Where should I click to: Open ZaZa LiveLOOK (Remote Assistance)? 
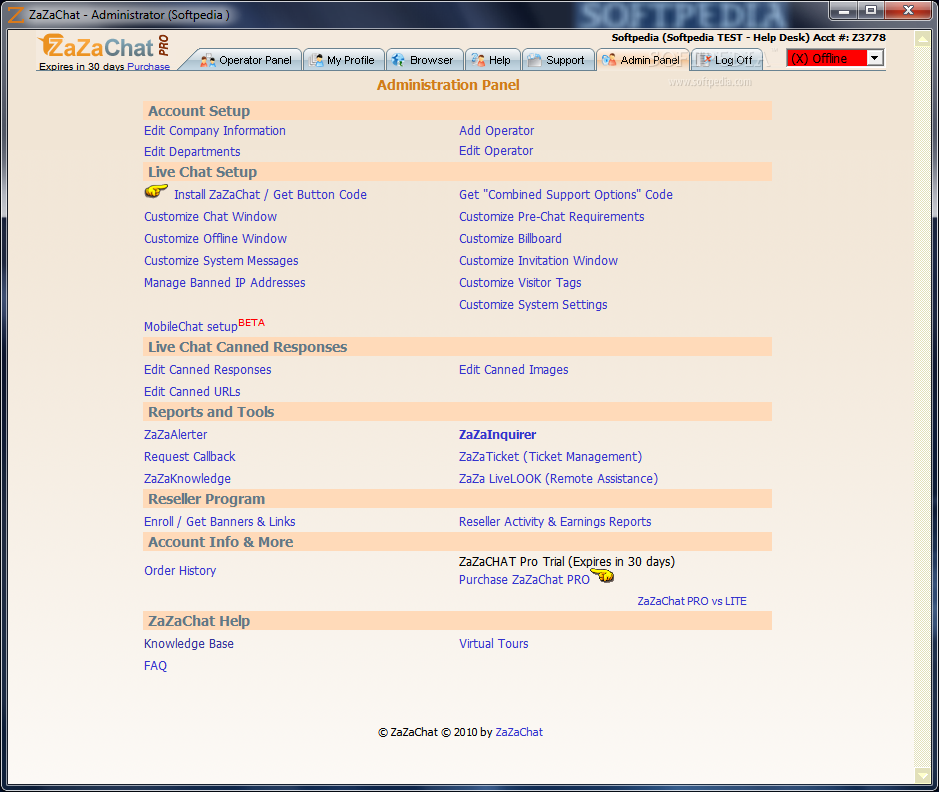coord(558,478)
